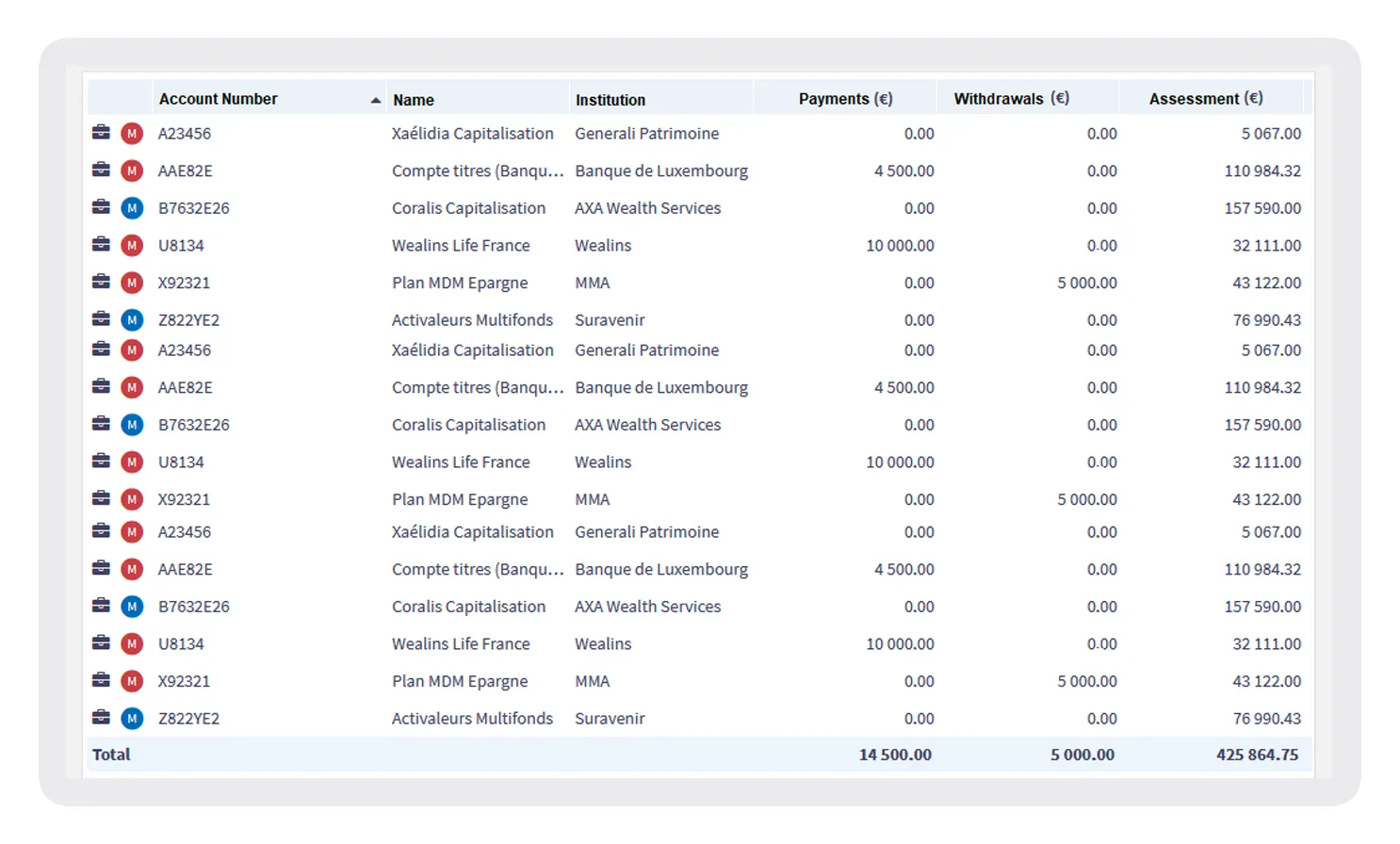This screenshot has height=844, width=1400.
Task: Click the total withdrawals value in the Total row
Action: [x=1083, y=755]
